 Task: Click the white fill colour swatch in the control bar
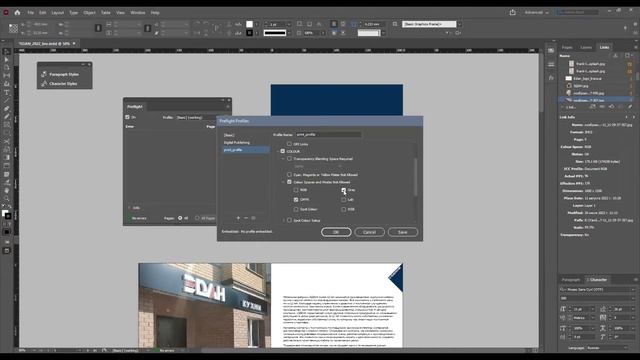249,24
